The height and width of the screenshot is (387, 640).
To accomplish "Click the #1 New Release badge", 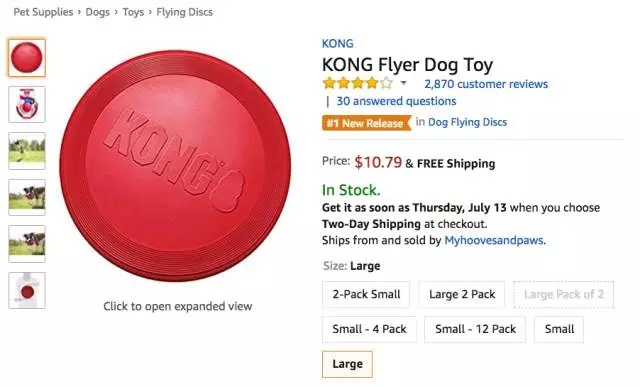I will pos(367,123).
